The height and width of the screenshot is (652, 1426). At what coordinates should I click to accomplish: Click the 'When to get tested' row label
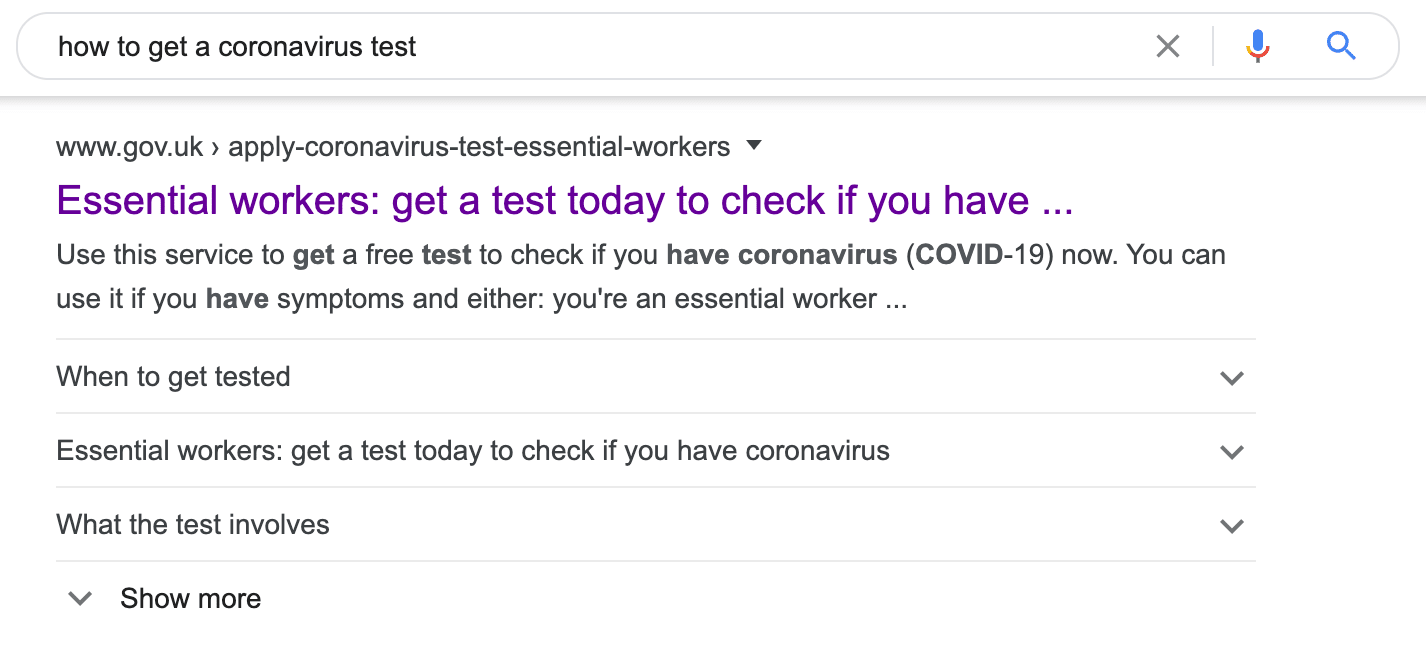173,377
